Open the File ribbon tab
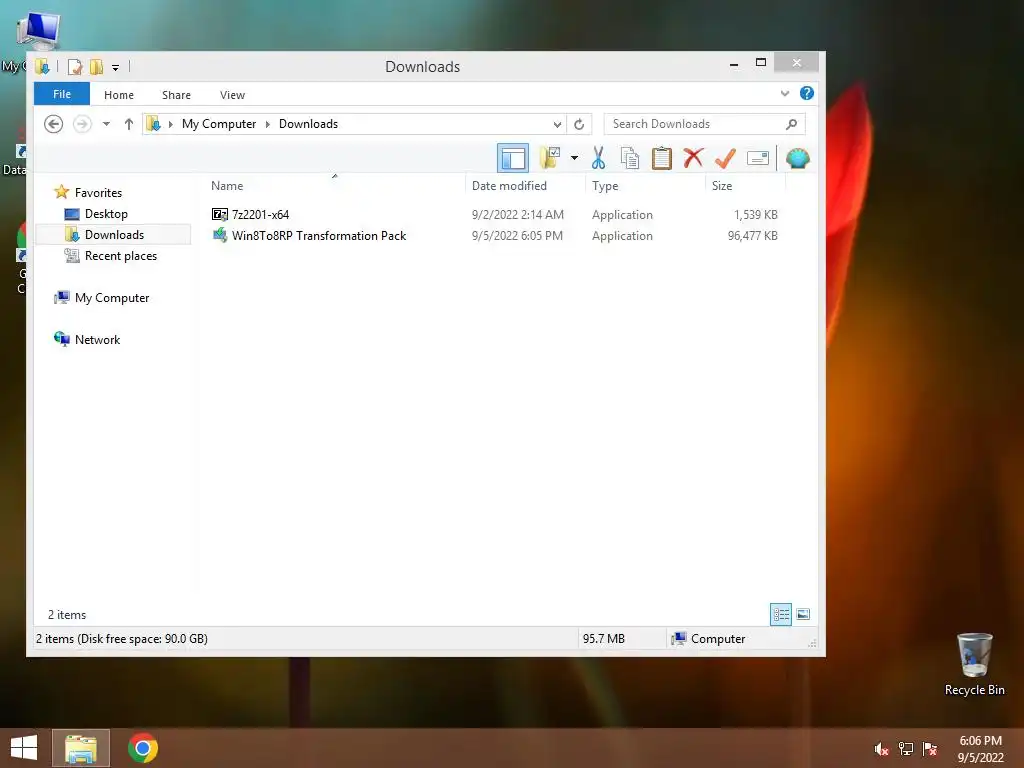The image size is (1024, 768). (62, 94)
